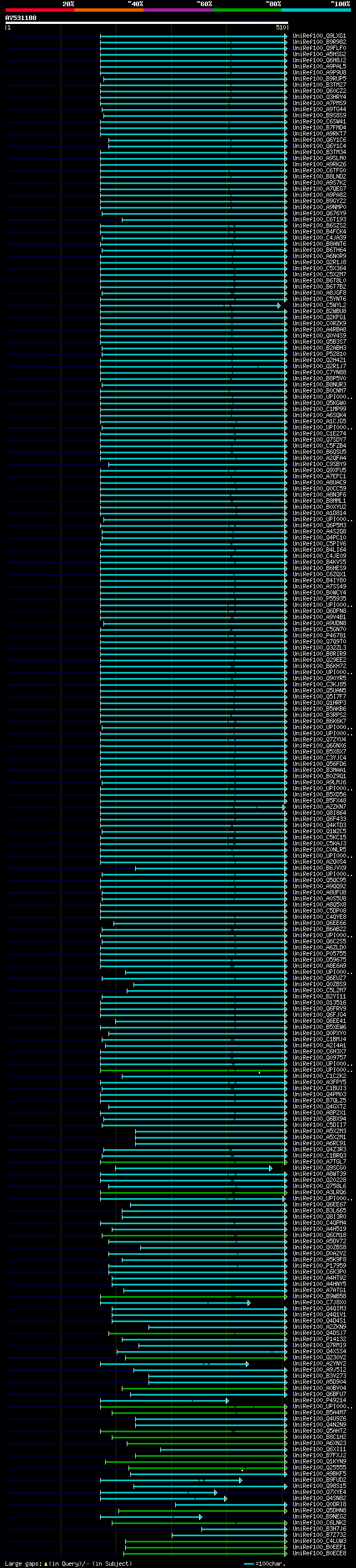This screenshot has height=1568, width=356.
Task: Select label UniRef100_A9V4B1
Action: [x=319, y=617]
